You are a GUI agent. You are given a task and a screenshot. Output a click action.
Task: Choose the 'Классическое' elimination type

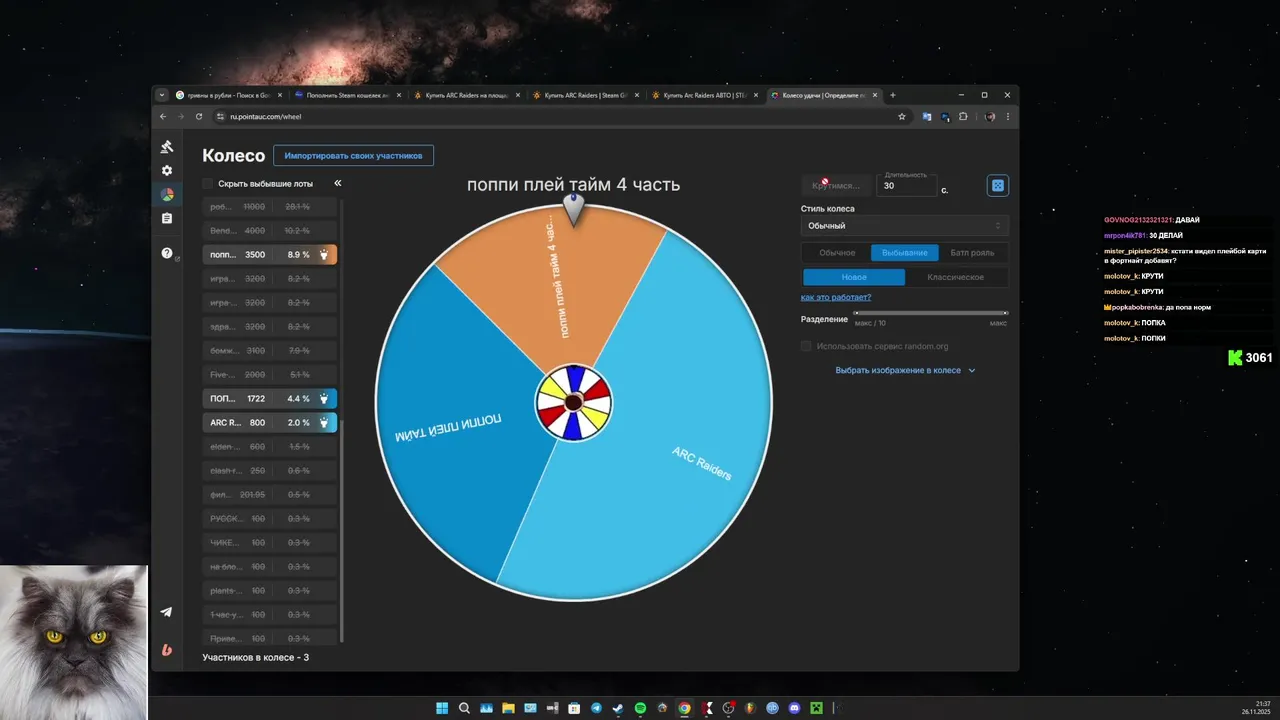click(956, 277)
